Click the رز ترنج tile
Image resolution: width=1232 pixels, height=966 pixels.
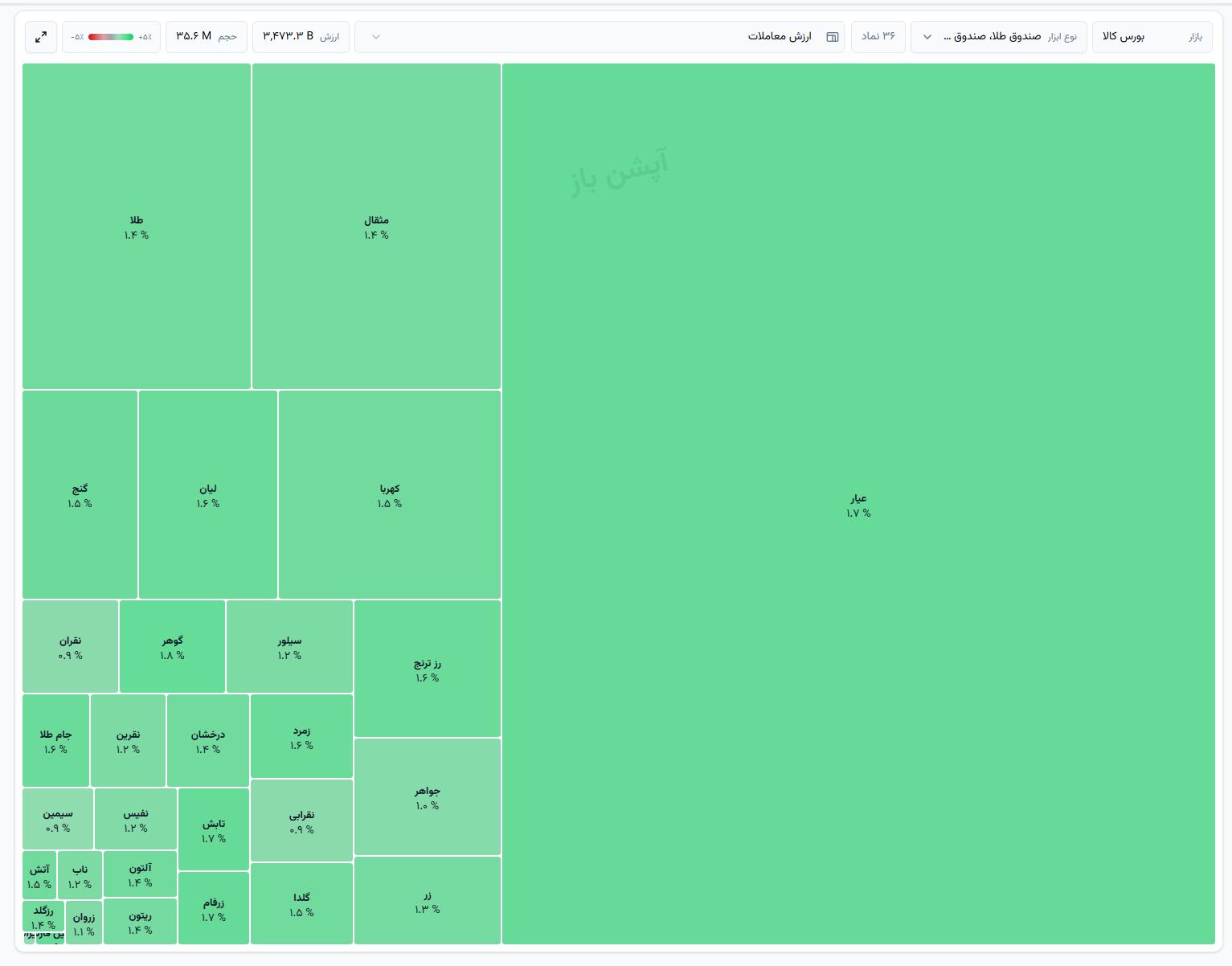coord(428,669)
